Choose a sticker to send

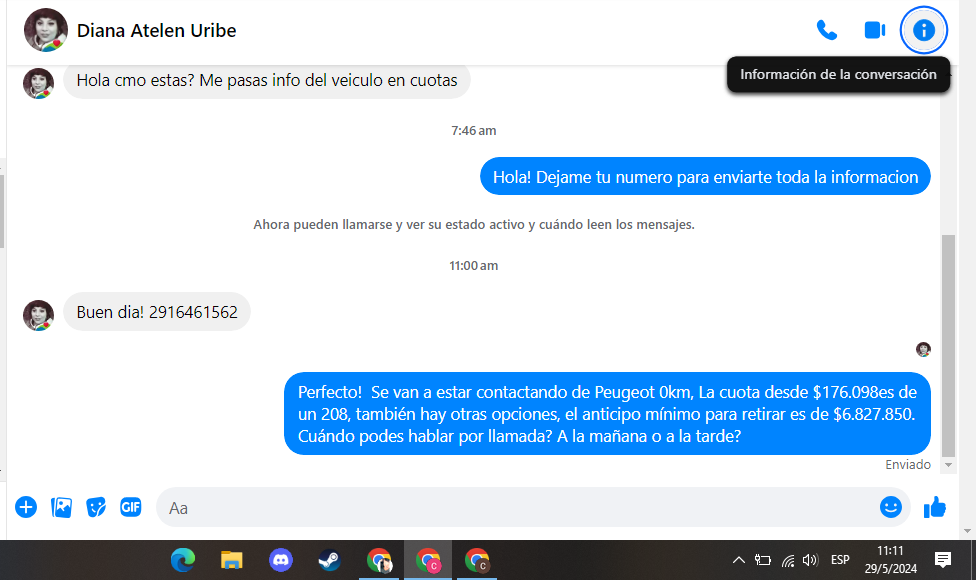(96, 507)
